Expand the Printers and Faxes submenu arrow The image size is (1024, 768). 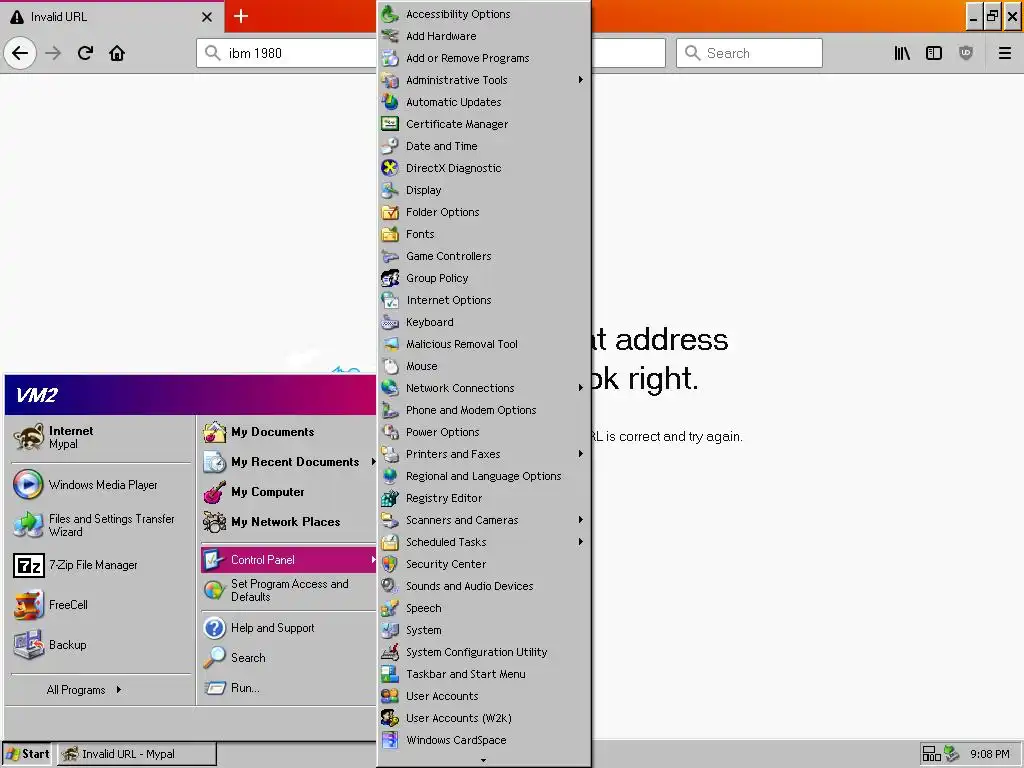pyautogui.click(x=581, y=454)
